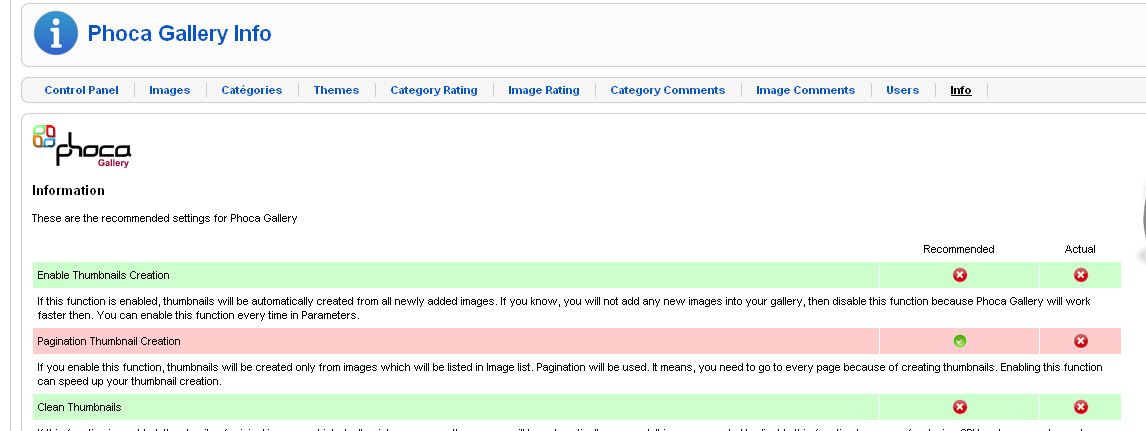Select the Info tab
This screenshot has height=431, width=1146.
[960, 90]
